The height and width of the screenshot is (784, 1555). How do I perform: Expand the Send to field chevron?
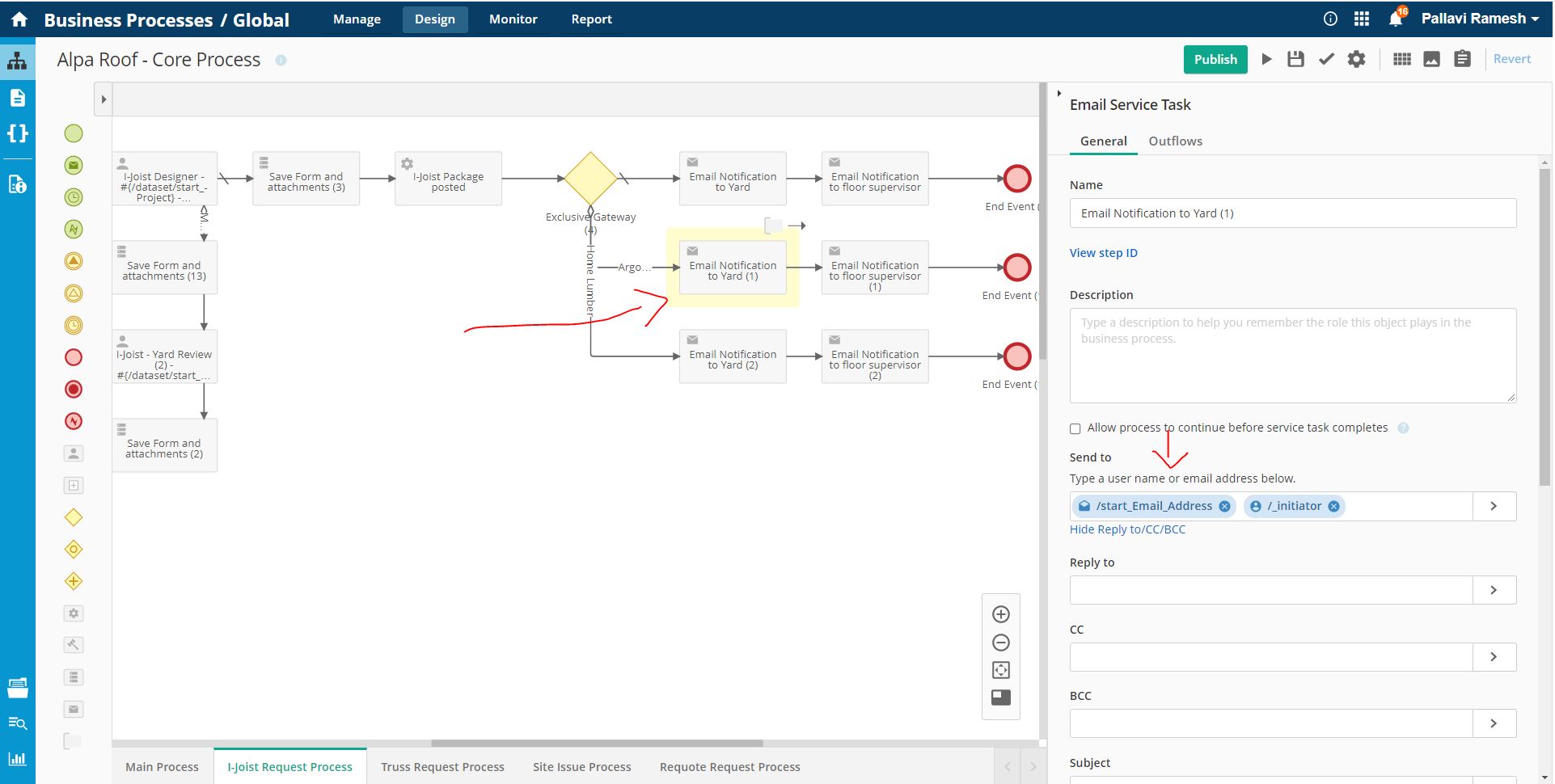[1494, 506]
